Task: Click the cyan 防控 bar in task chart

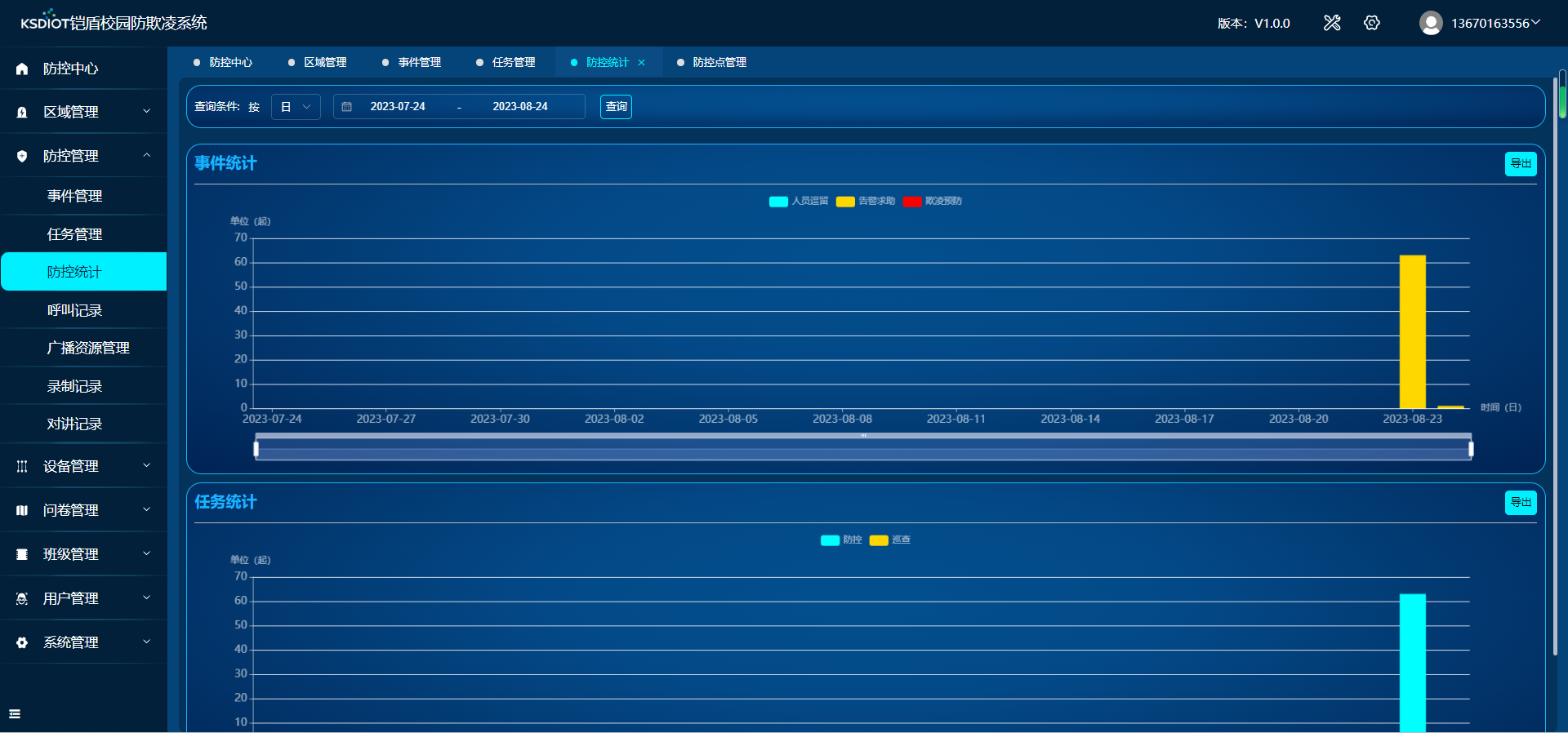Action: point(1413,663)
